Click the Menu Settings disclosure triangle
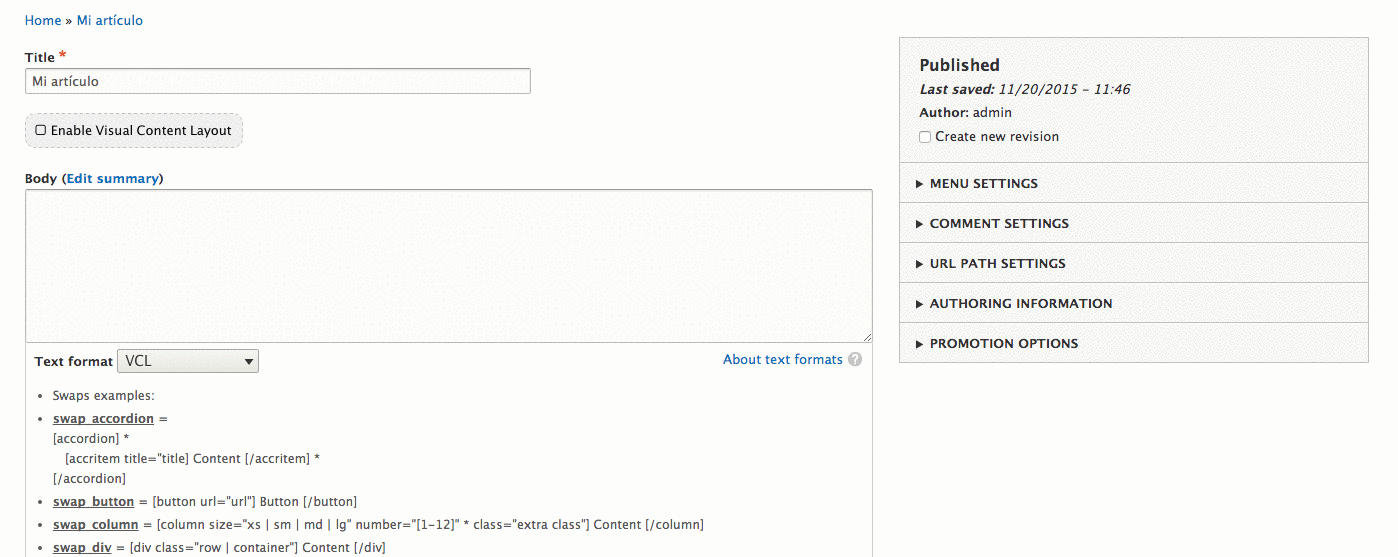The height and width of the screenshot is (557, 1398). point(920,184)
